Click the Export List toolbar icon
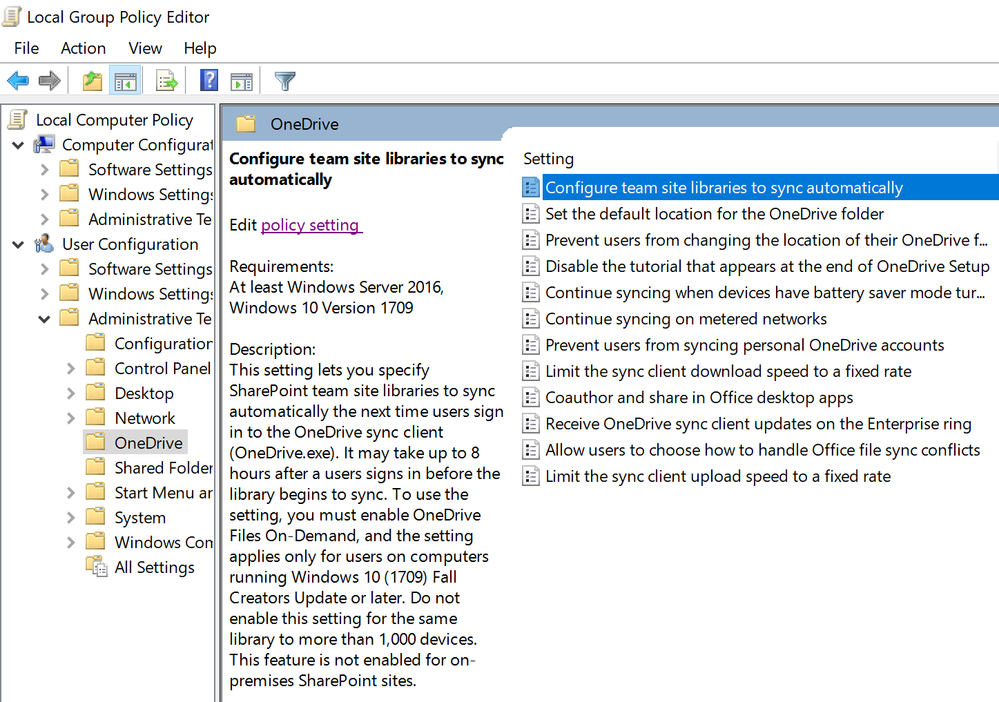This screenshot has height=702, width=999. click(x=167, y=81)
